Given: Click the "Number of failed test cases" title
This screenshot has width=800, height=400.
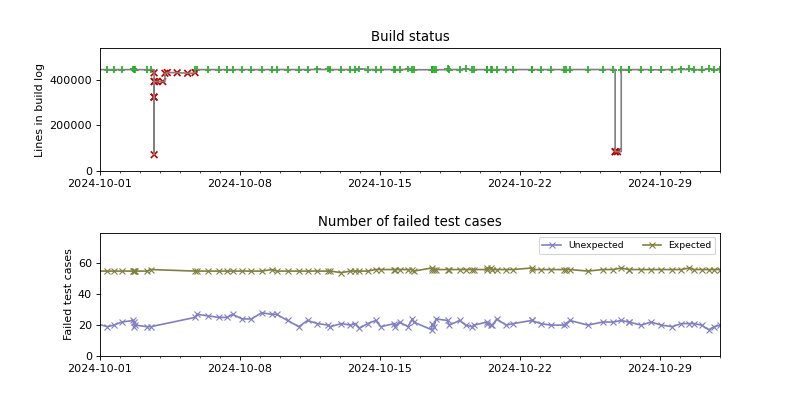Looking at the screenshot, I should (x=410, y=222).
